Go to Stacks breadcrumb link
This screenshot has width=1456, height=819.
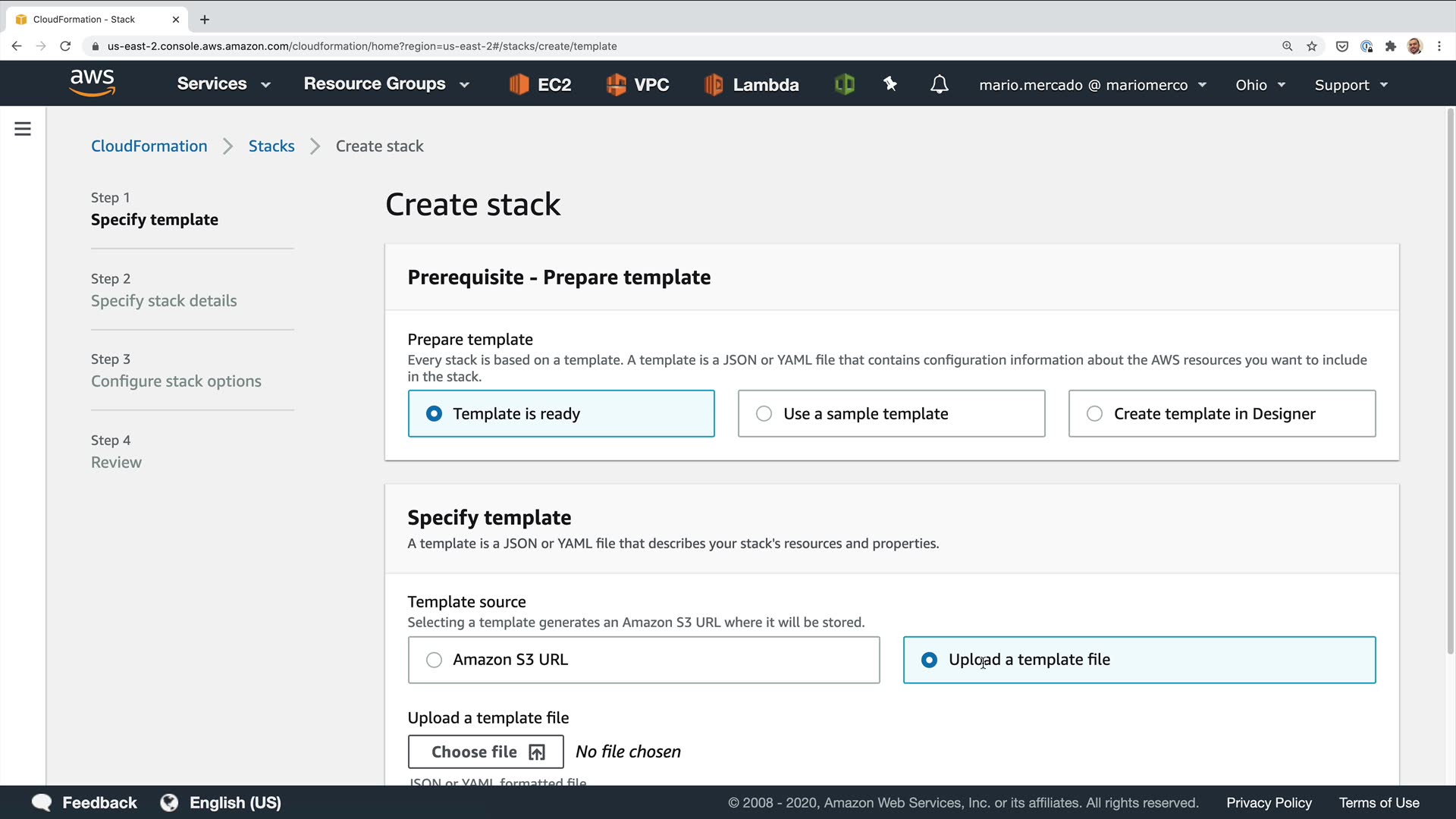(x=271, y=146)
